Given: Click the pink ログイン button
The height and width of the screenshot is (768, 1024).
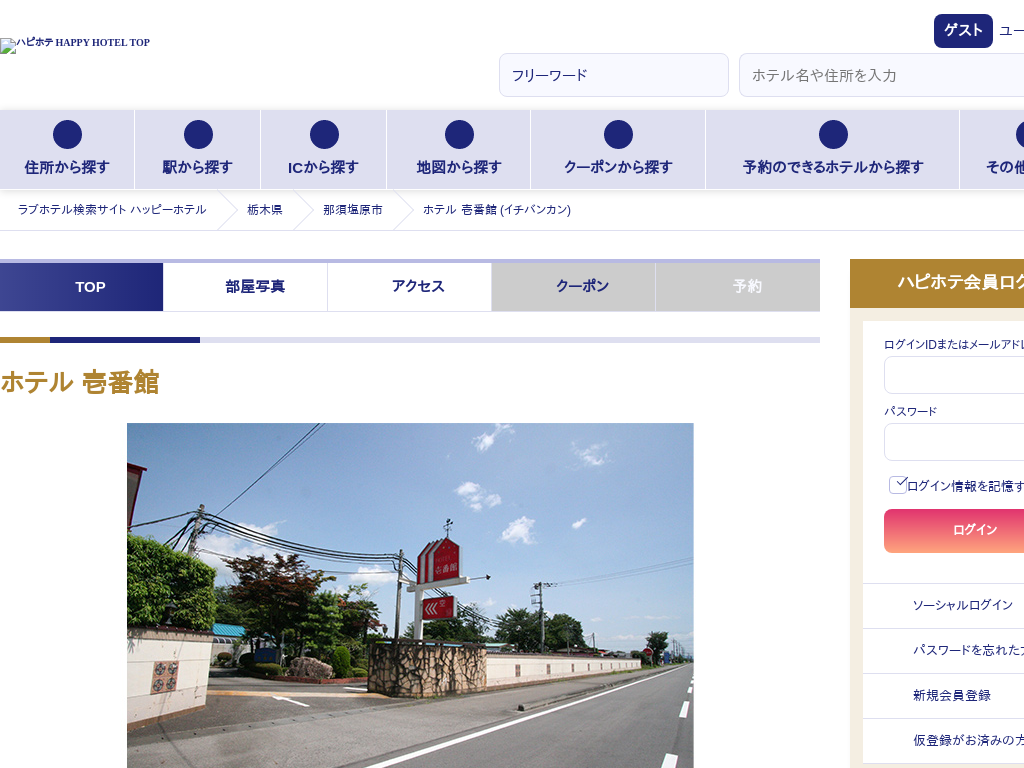Looking at the screenshot, I should pos(954,531).
